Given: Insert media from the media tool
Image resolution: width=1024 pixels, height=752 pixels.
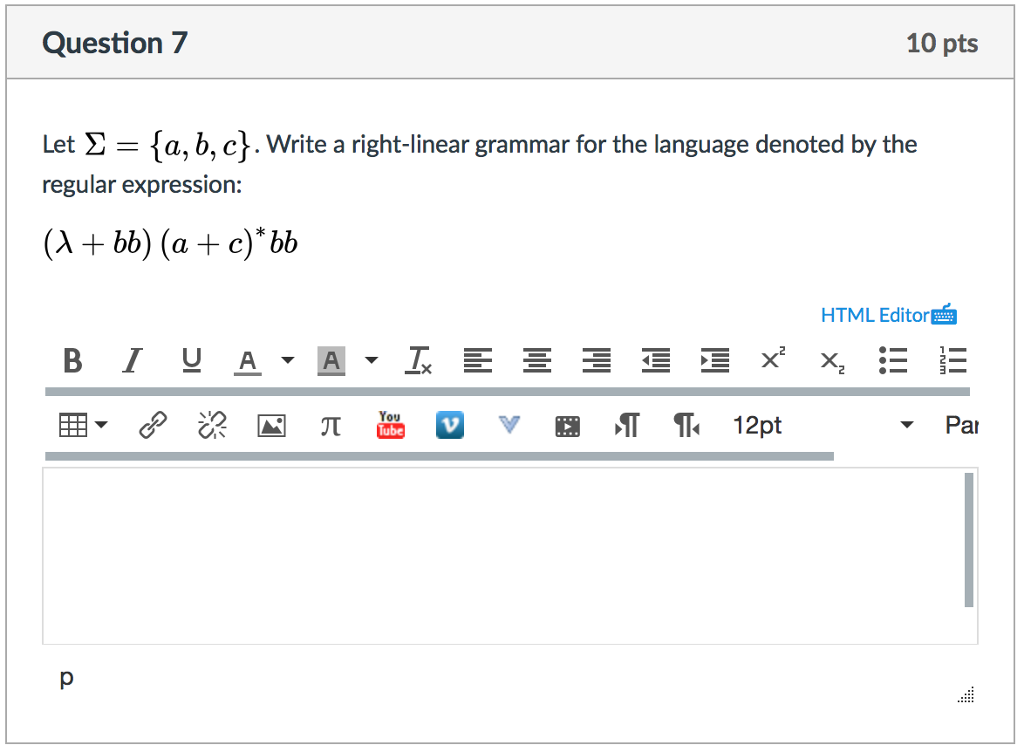Looking at the screenshot, I should [567, 424].
